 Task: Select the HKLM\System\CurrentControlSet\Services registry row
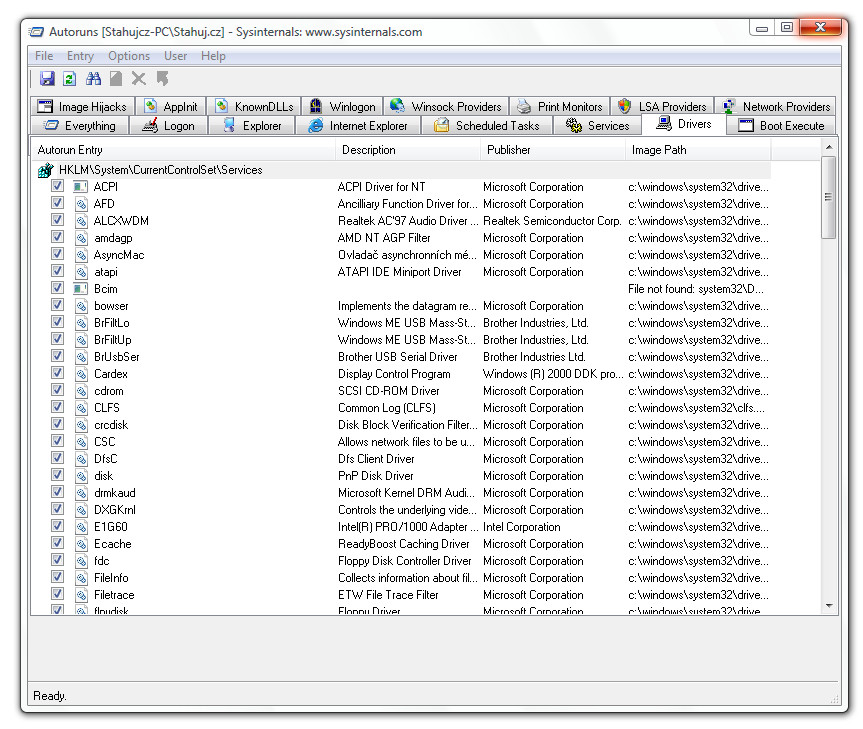pyautogui.click(x=401, y=170)
